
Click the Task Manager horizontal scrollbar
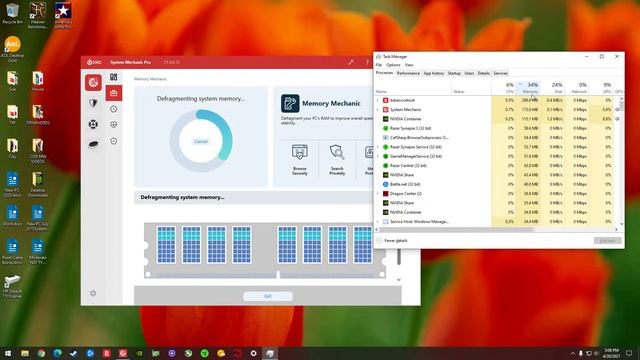pos(456,230)
